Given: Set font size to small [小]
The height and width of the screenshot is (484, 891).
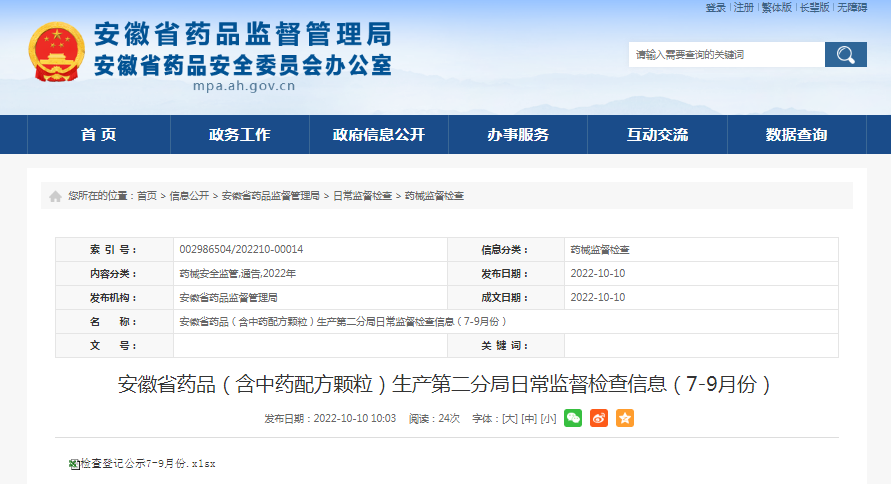Looking at the screenshot, I should pyautogui.click(x=548, y=419).
